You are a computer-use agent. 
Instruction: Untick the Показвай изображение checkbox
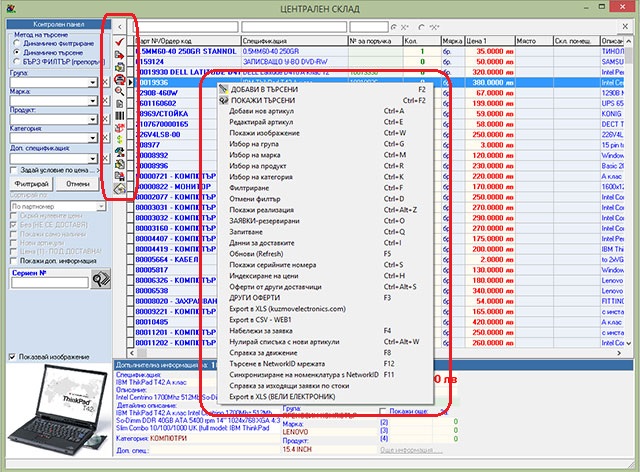[x=13, y=357]
